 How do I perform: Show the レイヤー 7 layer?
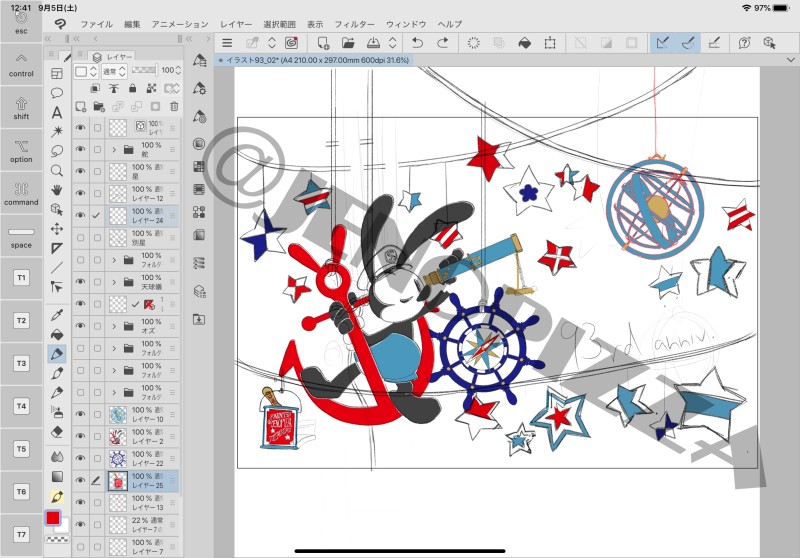(81, 547)
